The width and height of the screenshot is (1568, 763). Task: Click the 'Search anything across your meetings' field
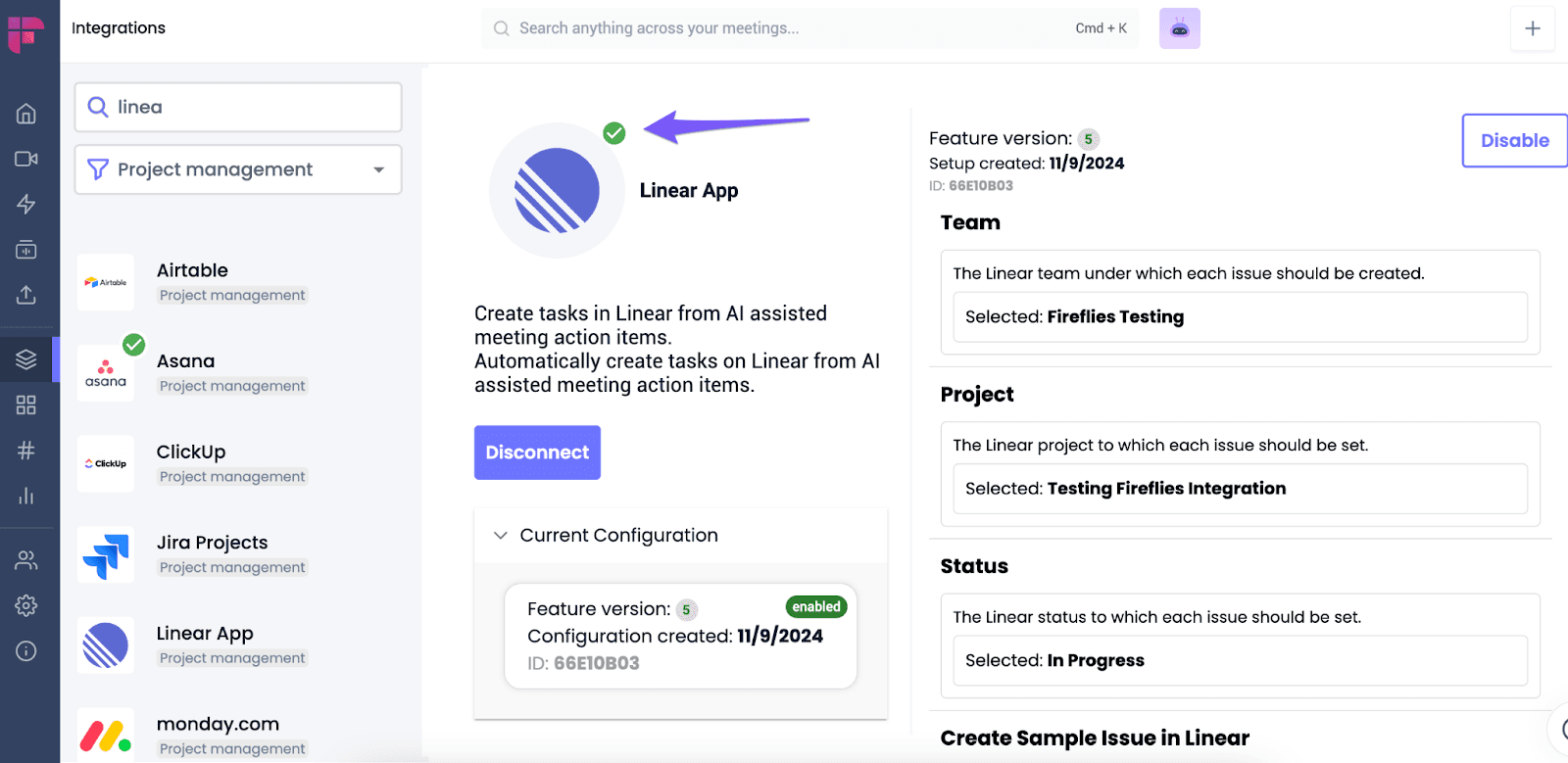[x=808, y=28]
